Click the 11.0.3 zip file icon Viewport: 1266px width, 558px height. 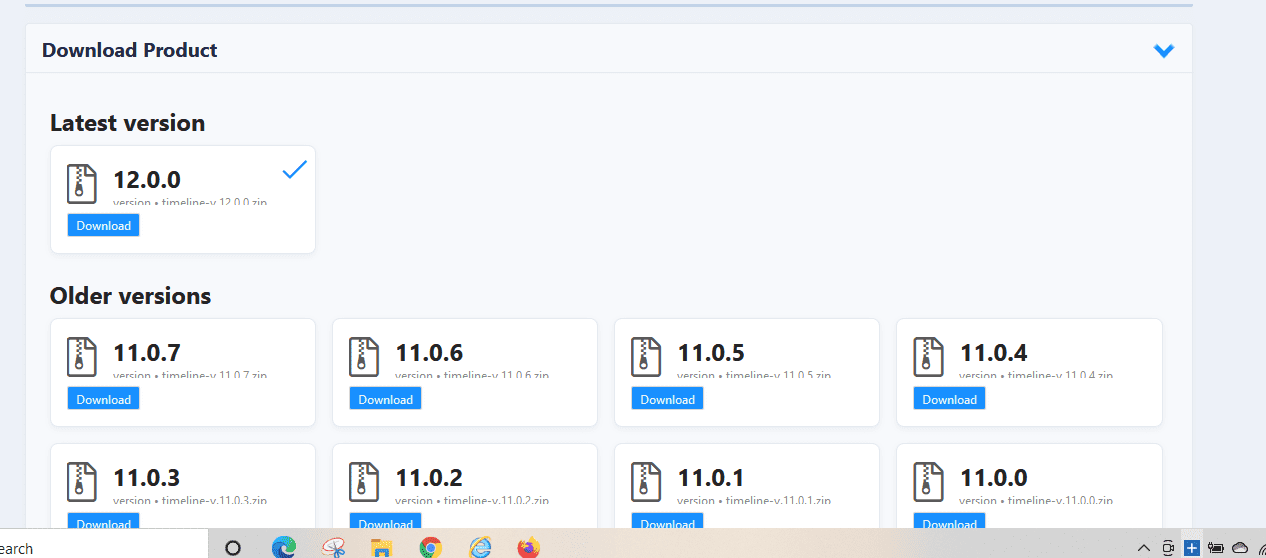82,482
